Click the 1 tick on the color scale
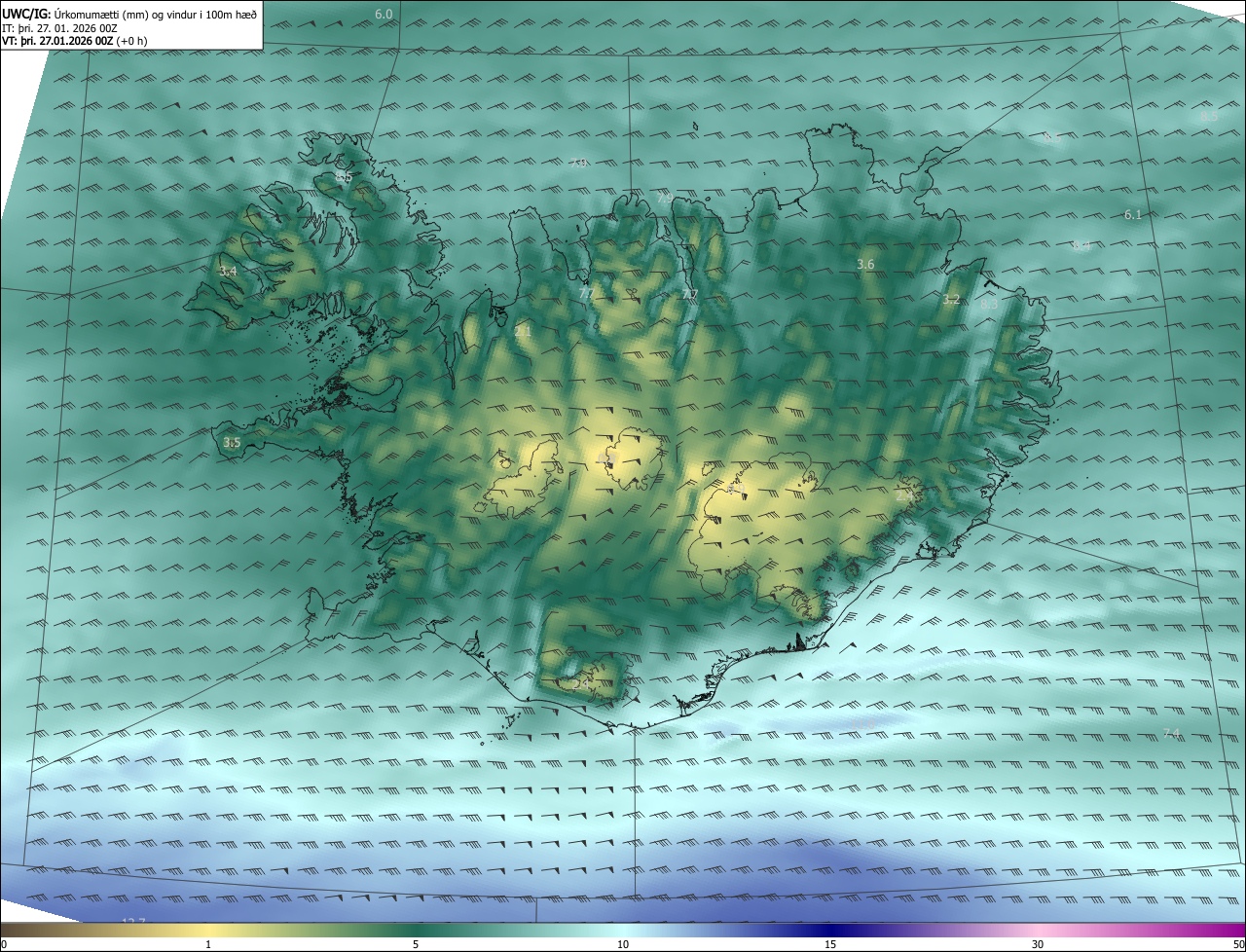The width and height of the screenshot is (1246, 952). (x=208, y=944)
